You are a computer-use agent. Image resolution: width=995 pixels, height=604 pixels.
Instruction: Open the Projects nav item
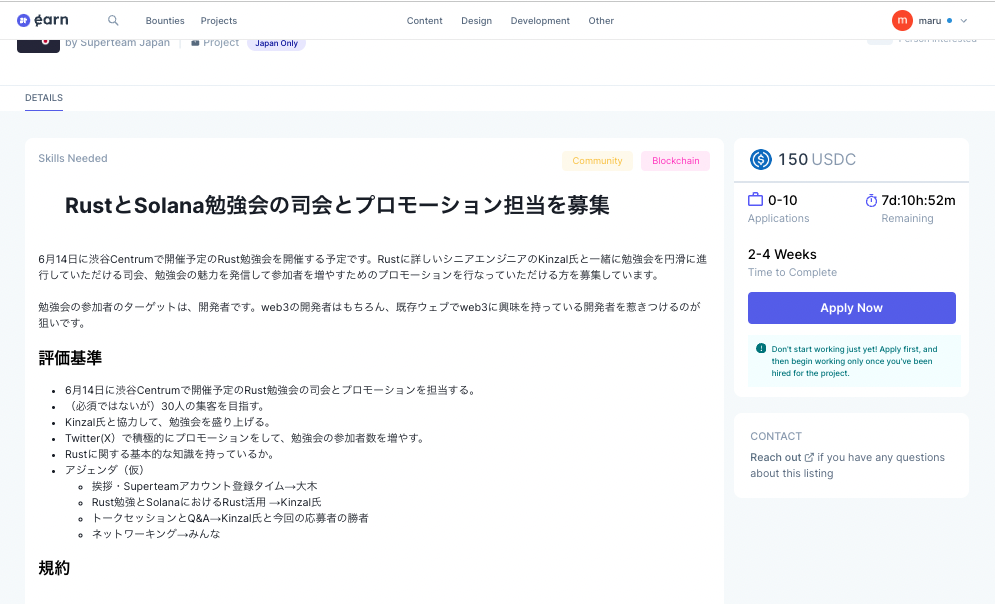[219, 21]
